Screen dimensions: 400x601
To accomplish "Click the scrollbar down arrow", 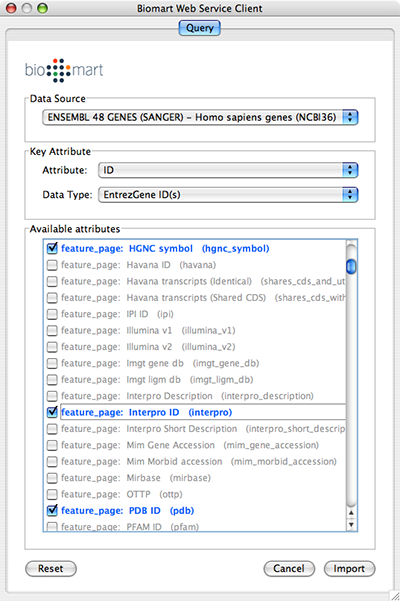I will click(351, 525).
